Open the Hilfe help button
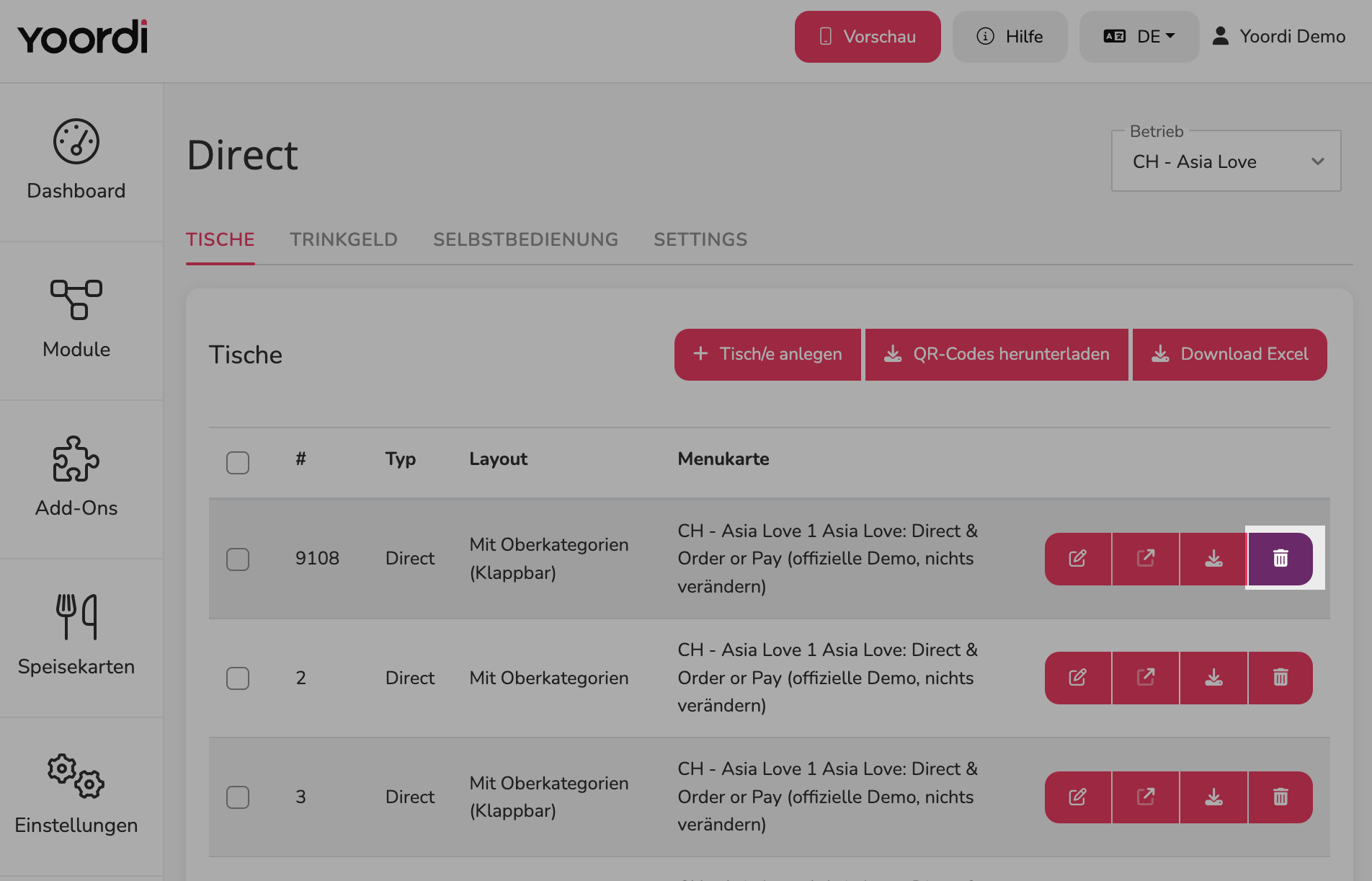Viewport: 1372px width, 881px height. click(1010, 37)
